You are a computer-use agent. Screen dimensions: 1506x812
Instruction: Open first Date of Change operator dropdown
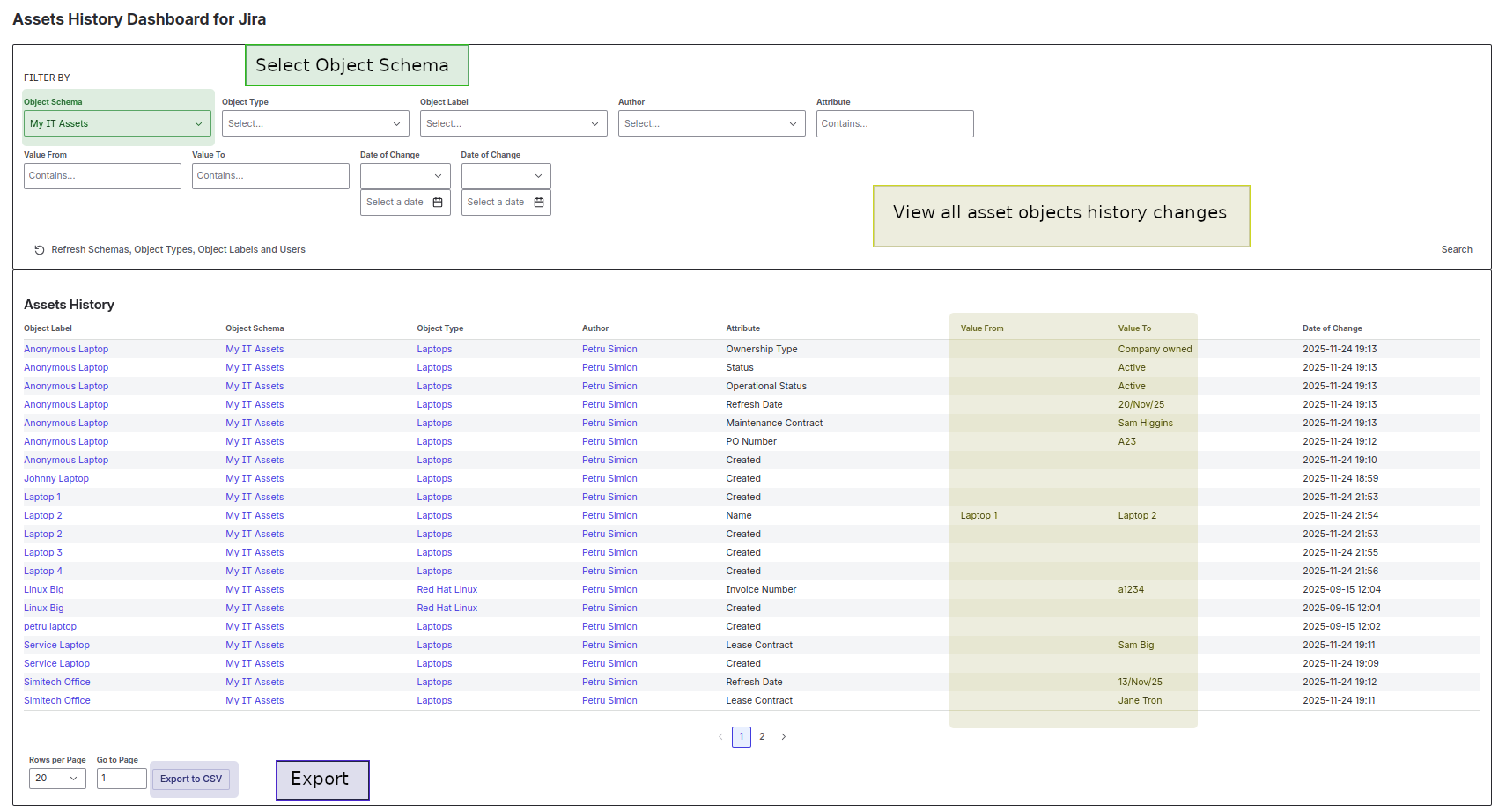coord(405,176)
